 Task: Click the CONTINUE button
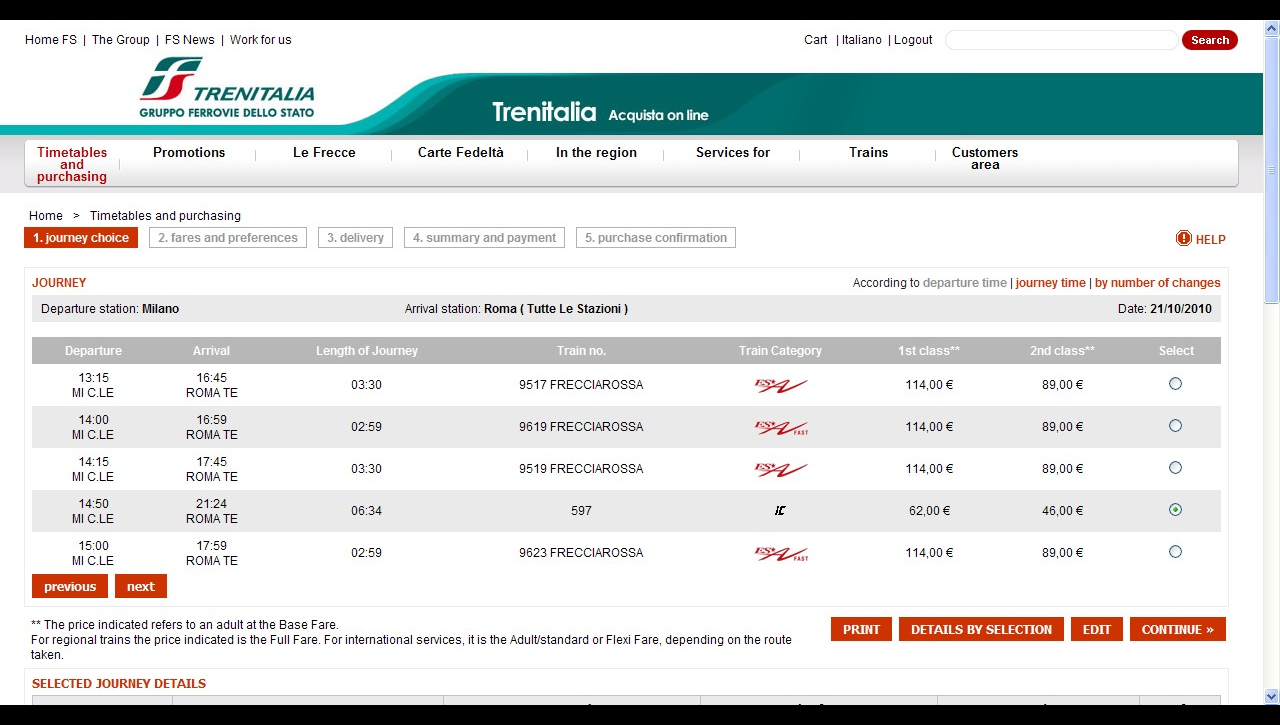coord(1178,629)
